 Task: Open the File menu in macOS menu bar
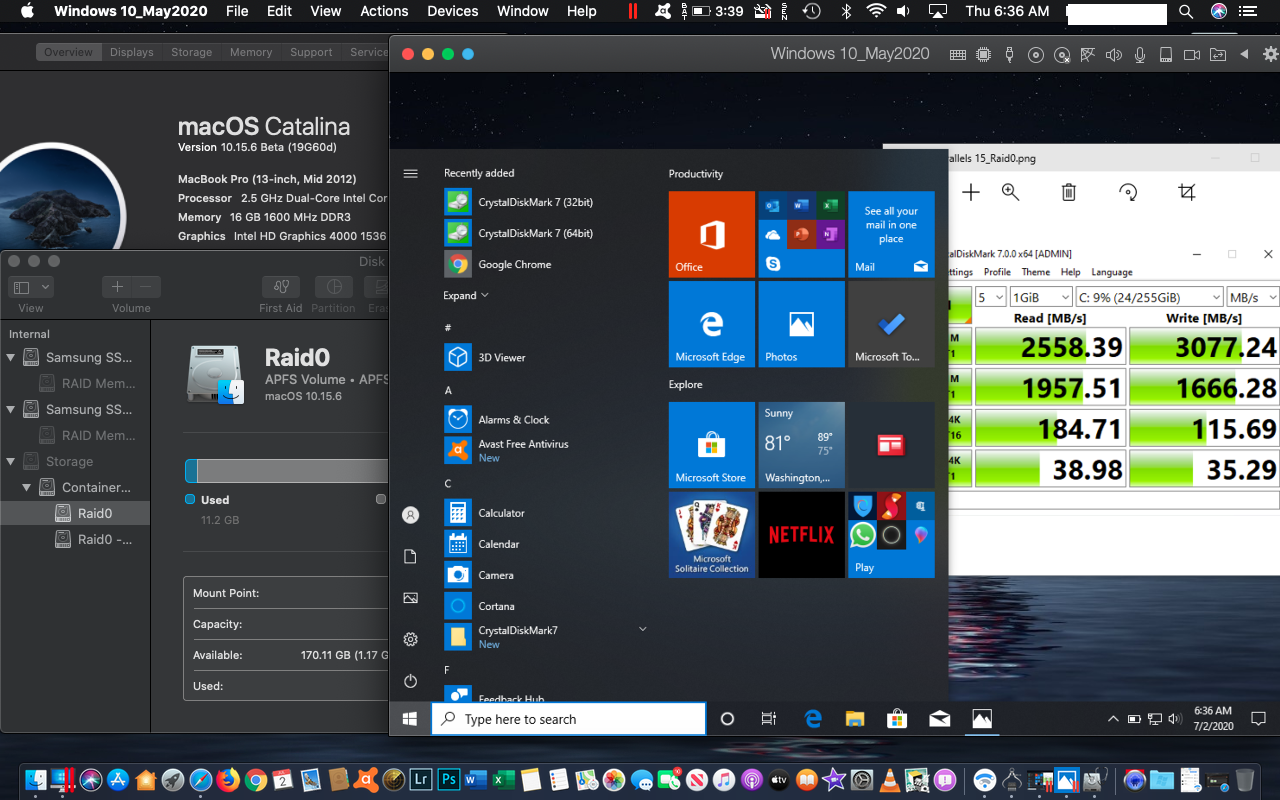tap(237, 11)
